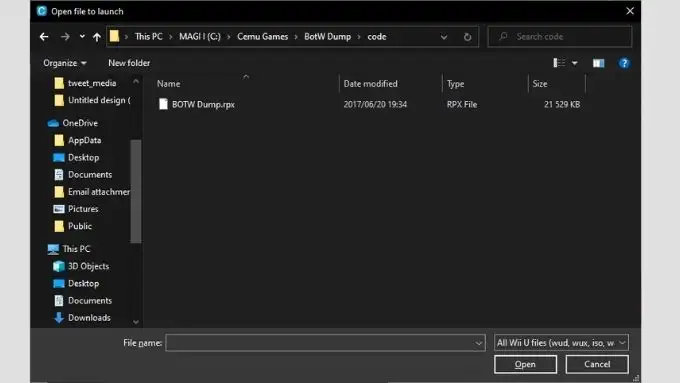Click the code folder in breadcrumb

[x=377, y=36]
